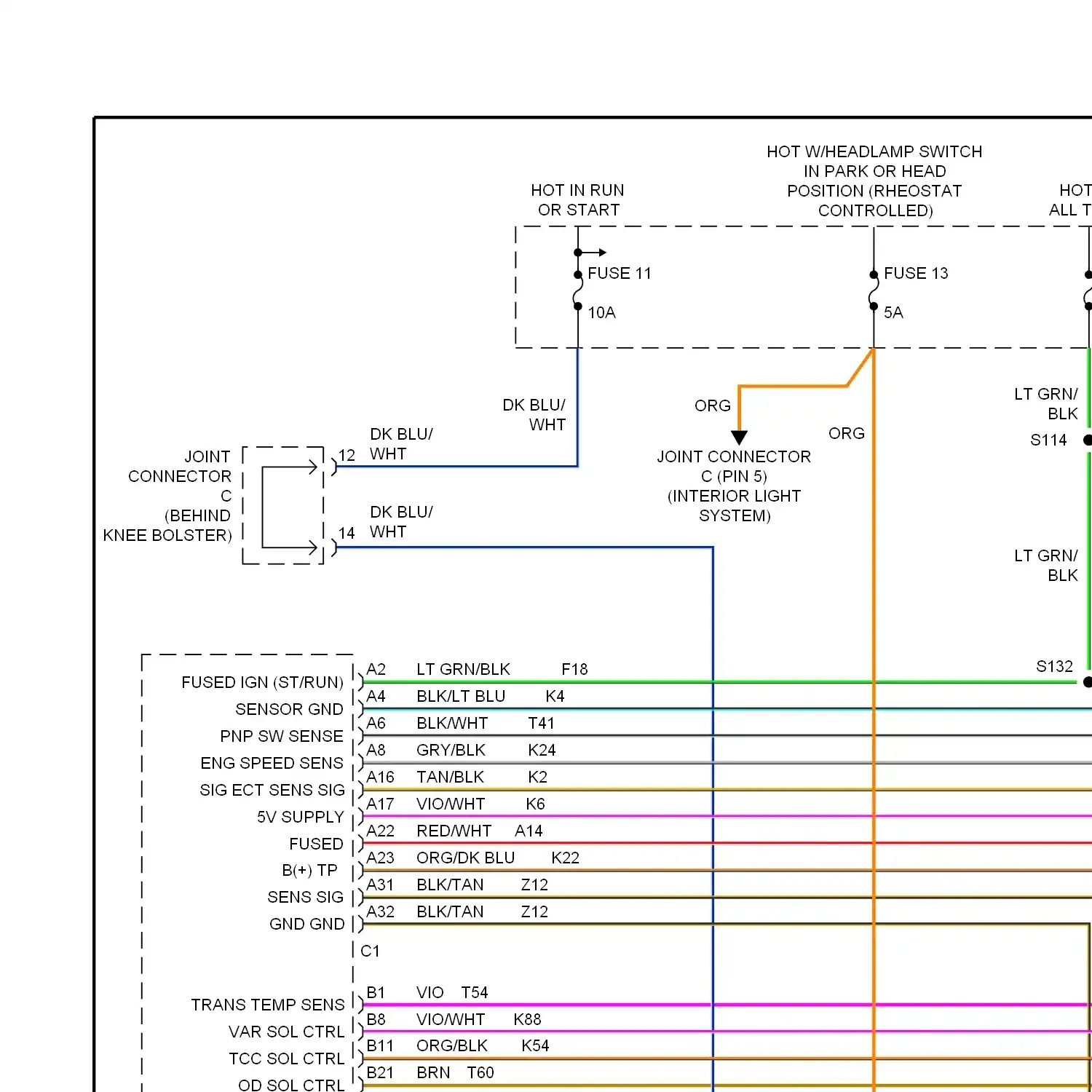Click the VAR SOL CTRL label
Viewport: 1092px width, 1092px height.
click(287, 1032)
